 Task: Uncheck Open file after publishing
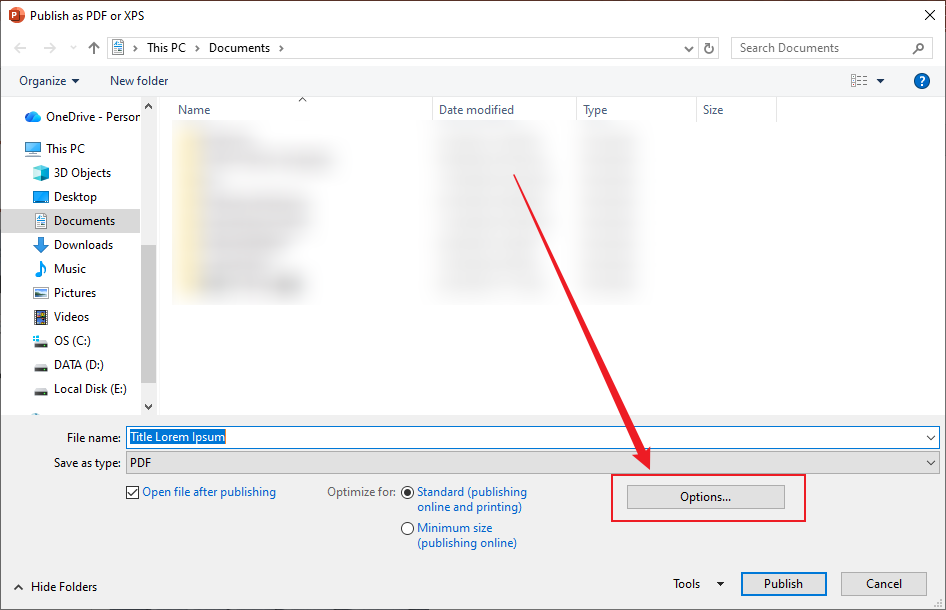(133, 492)
